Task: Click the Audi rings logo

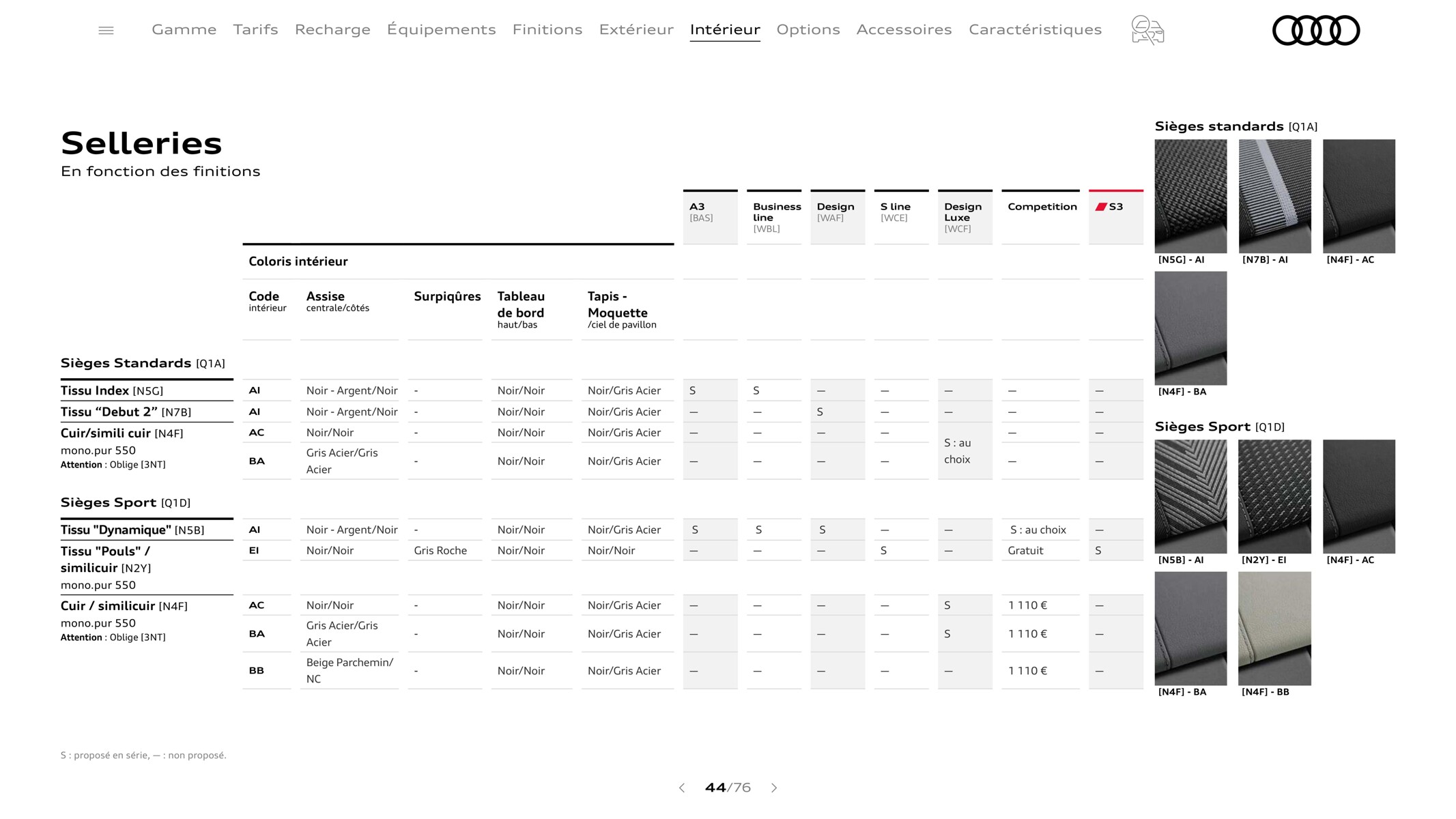Action: (1316, 30)
